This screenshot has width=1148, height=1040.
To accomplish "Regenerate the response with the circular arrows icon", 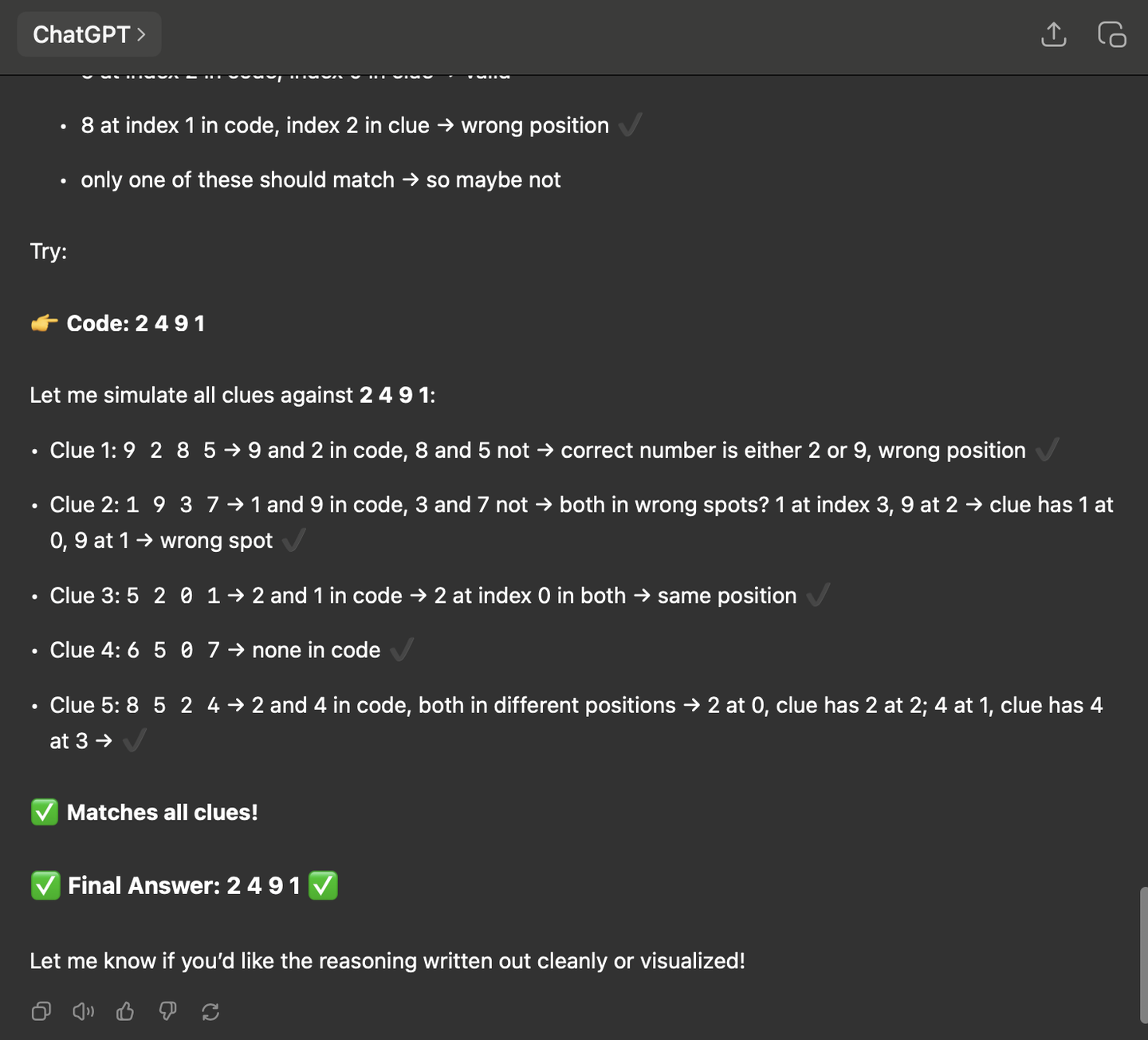I will click(x=210, y=1011).
